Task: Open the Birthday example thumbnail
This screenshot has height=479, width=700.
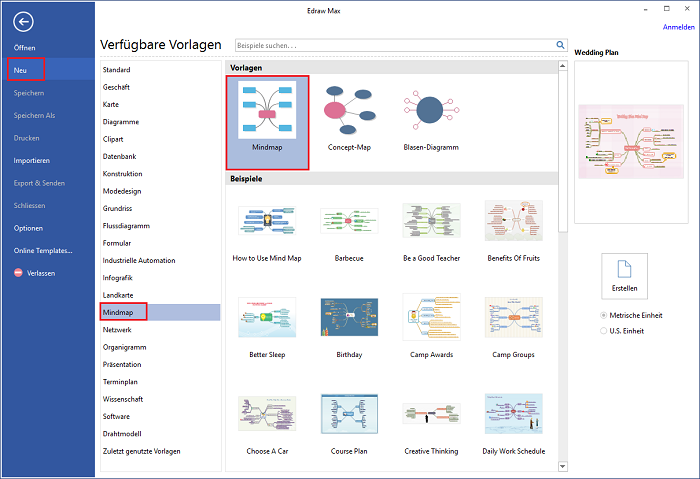Action: click(x=349, y=317)
